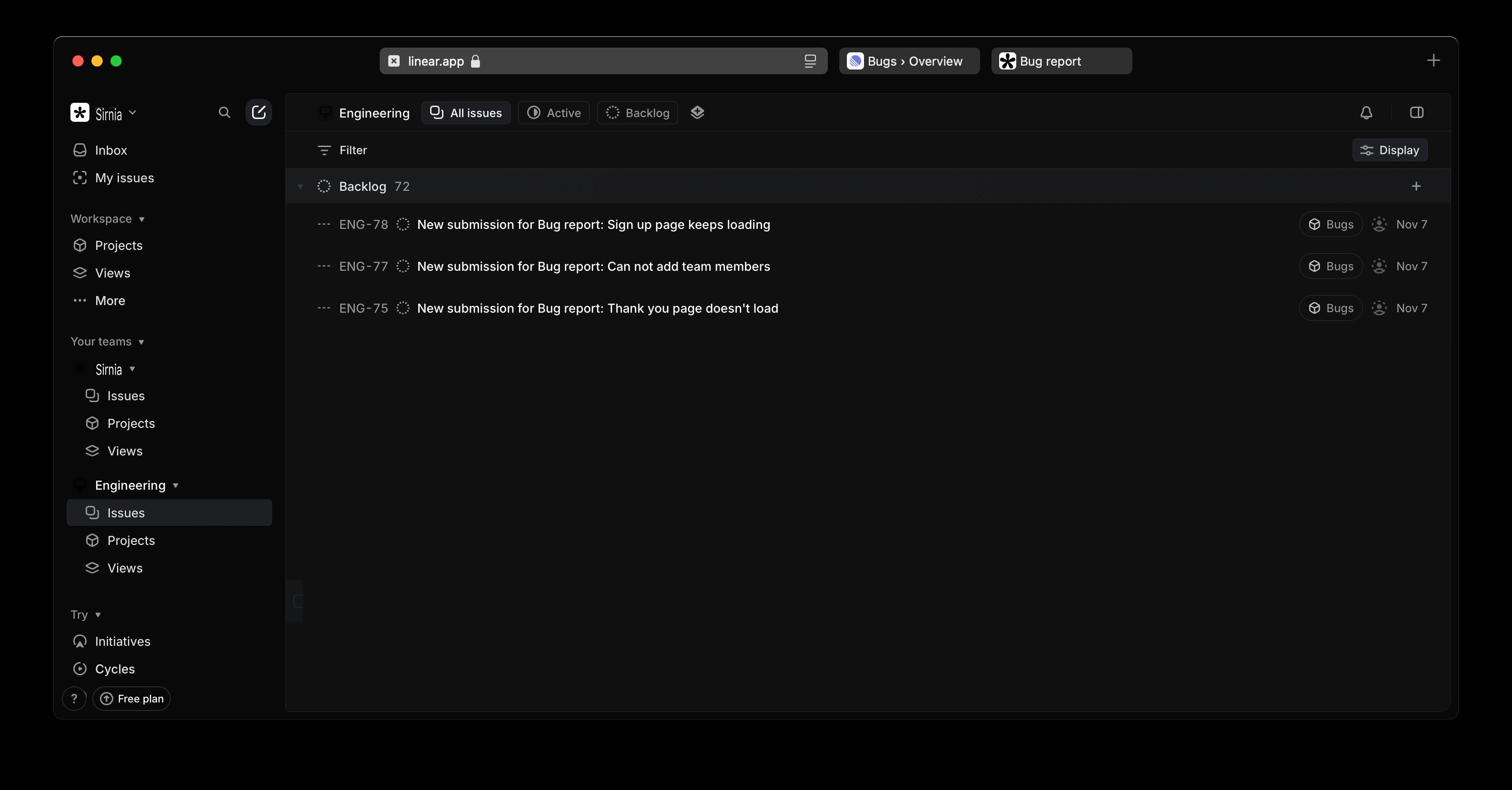Click the Bugs project tag on ENG-77
Viewport: 1512px width, 790px height.
tap(1331, 267)
